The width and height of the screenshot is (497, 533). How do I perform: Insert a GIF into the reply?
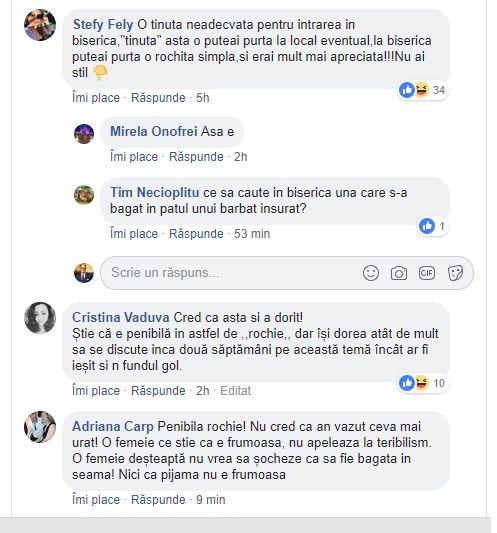427,273
